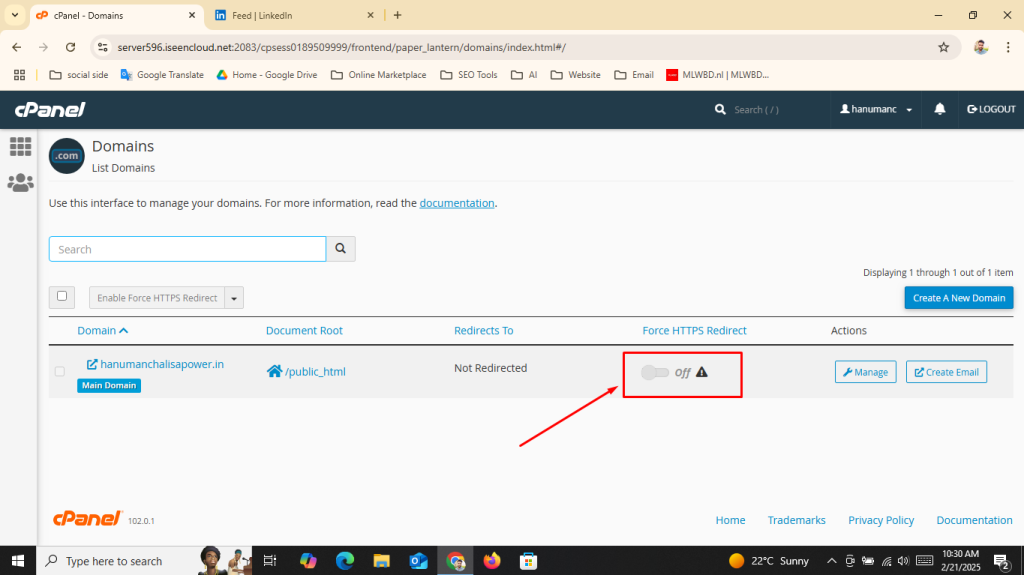
Task: Log out via LOGOUT link
Action: click(991, 109)
